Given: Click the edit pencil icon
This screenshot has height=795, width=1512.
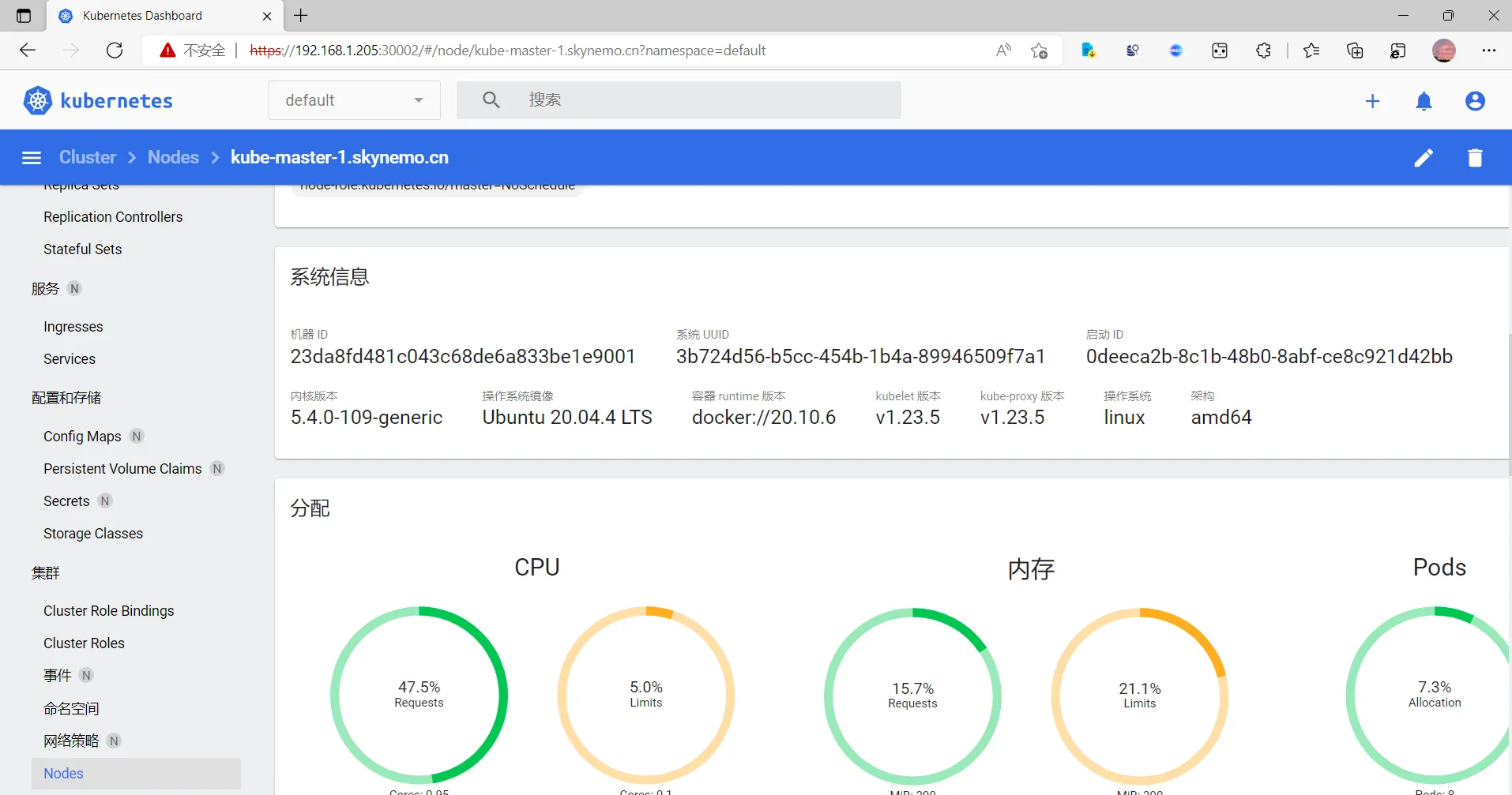Looking at the screenshot, I should pos(1424,158).
